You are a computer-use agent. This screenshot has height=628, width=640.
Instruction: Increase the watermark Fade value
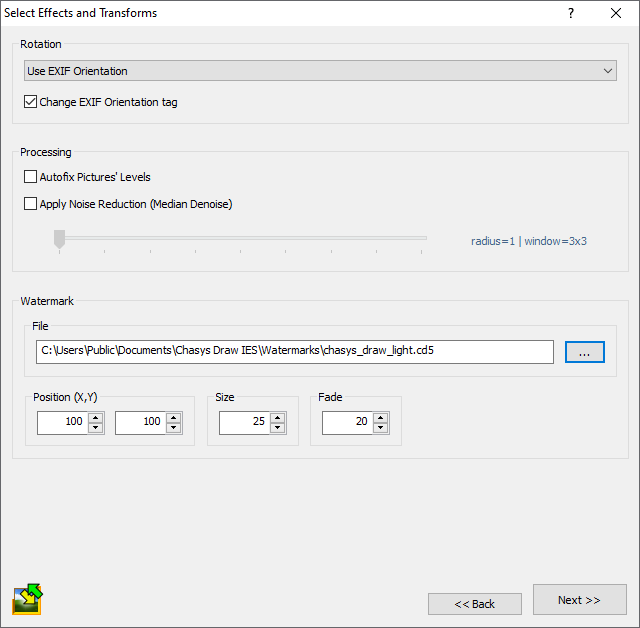coord(381,417)
